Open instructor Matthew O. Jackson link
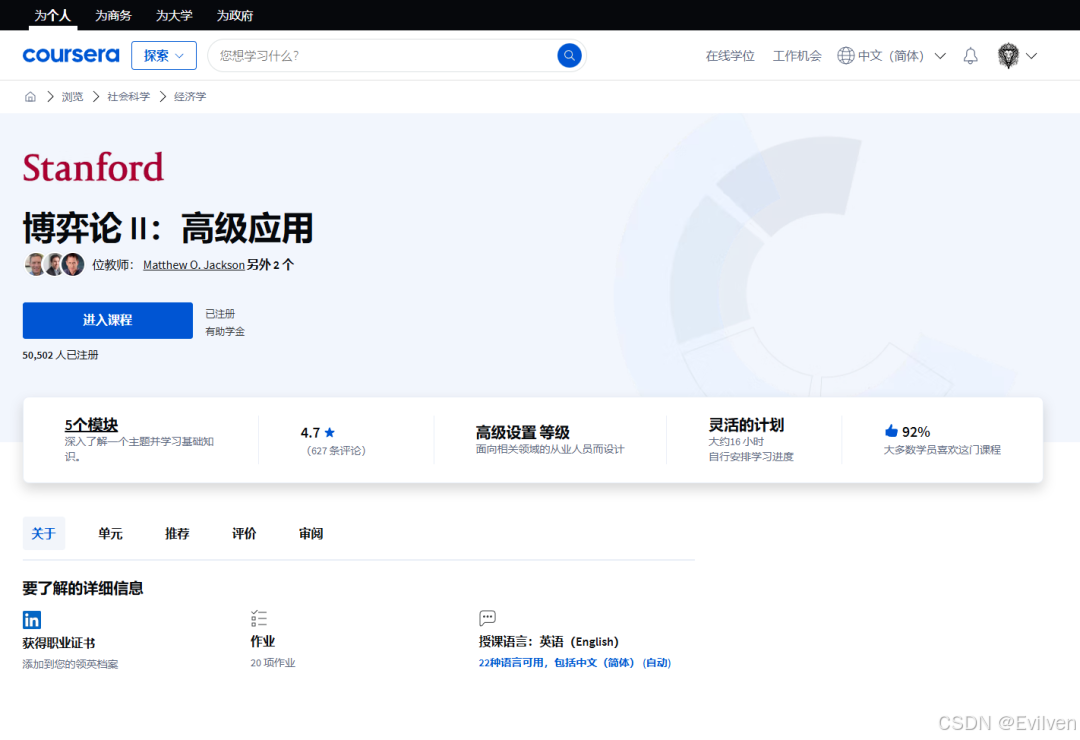 (194, 265)
